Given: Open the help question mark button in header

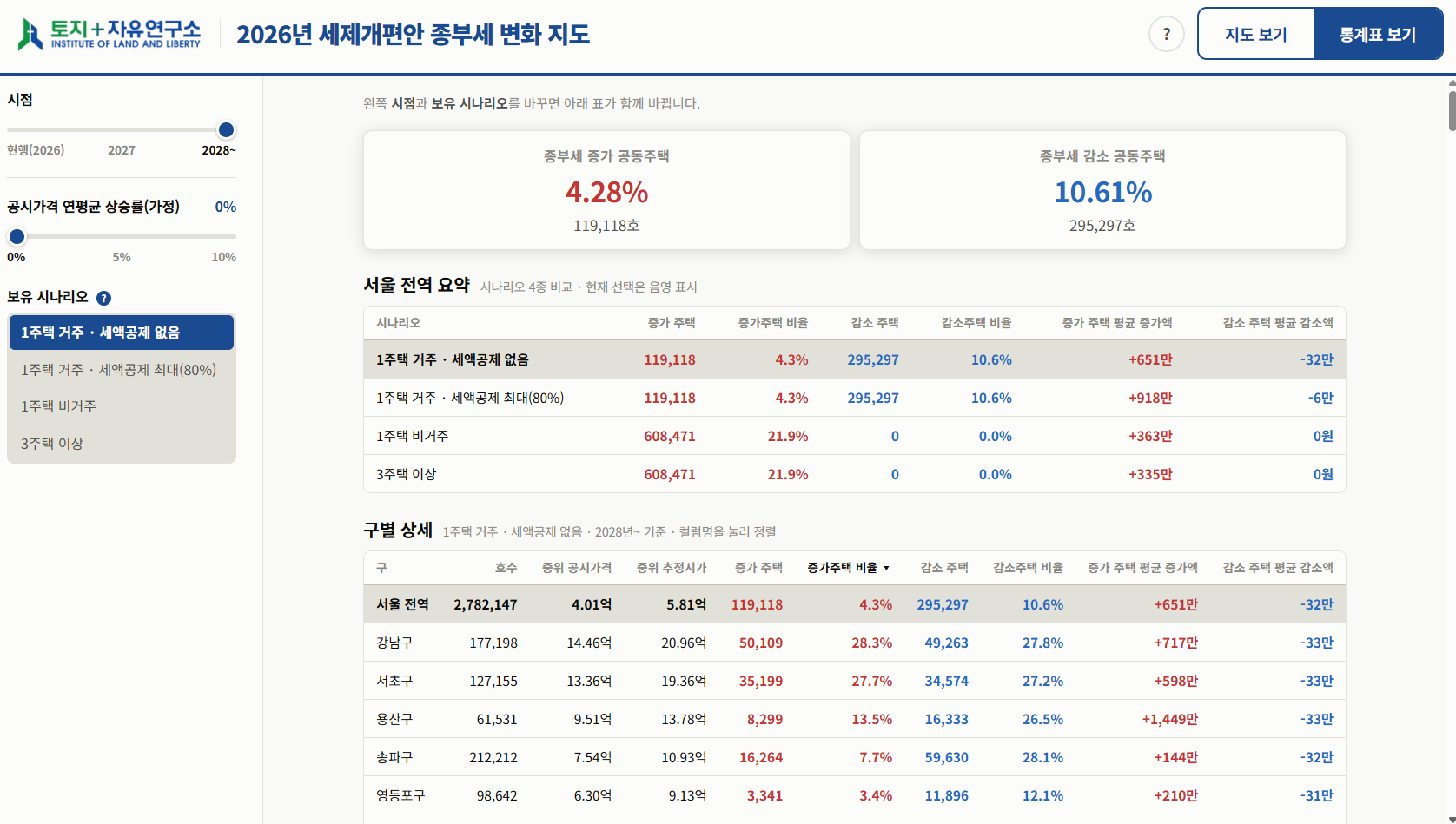Looking at the screenshot, I should click(x=1166, y=35).
